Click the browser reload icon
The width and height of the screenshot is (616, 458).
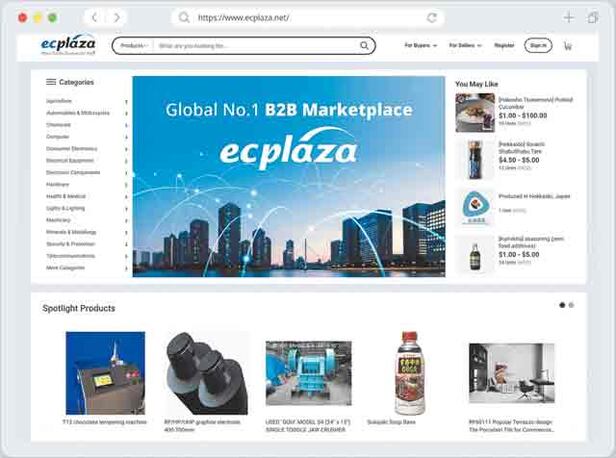click(x=432, y=18)
